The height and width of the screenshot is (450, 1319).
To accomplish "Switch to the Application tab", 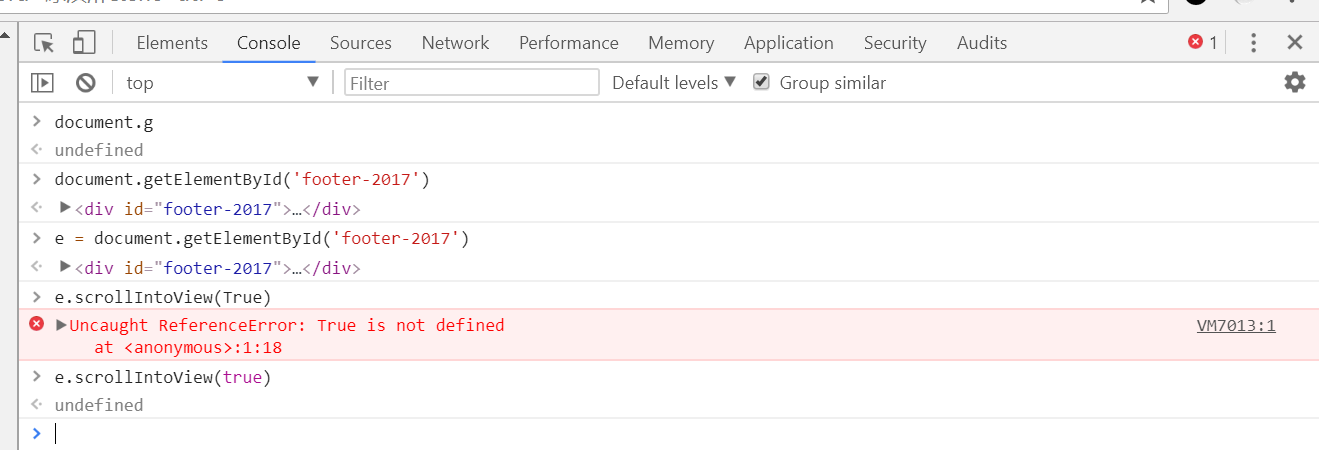I will coord(788,43).
